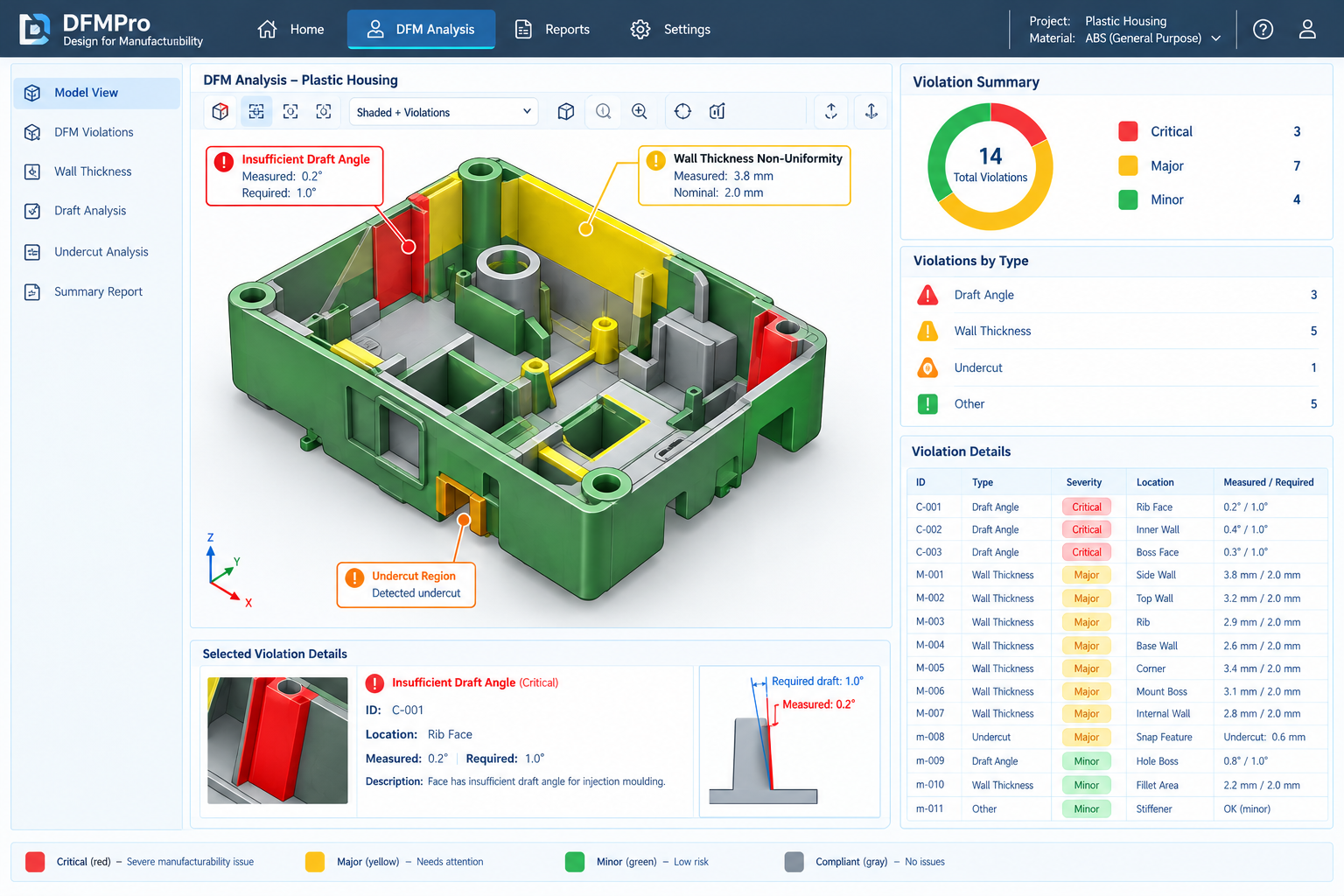
Task: Switch to the Reports tab
Action: [552, 29]
